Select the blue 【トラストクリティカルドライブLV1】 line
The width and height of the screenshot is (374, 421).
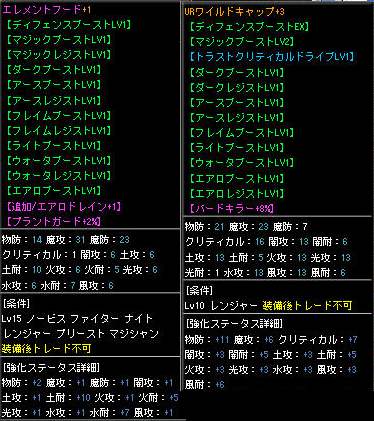[x=272, y=57]
